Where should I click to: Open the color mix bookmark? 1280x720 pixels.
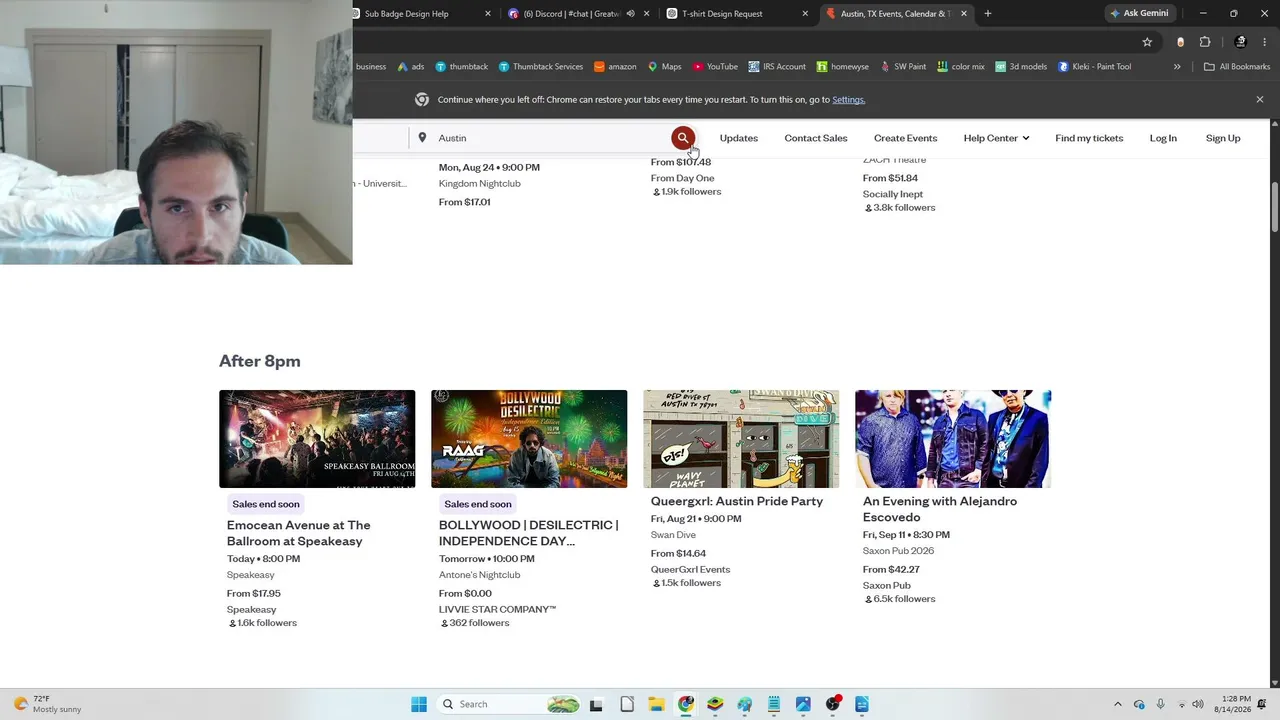point(960,67)
